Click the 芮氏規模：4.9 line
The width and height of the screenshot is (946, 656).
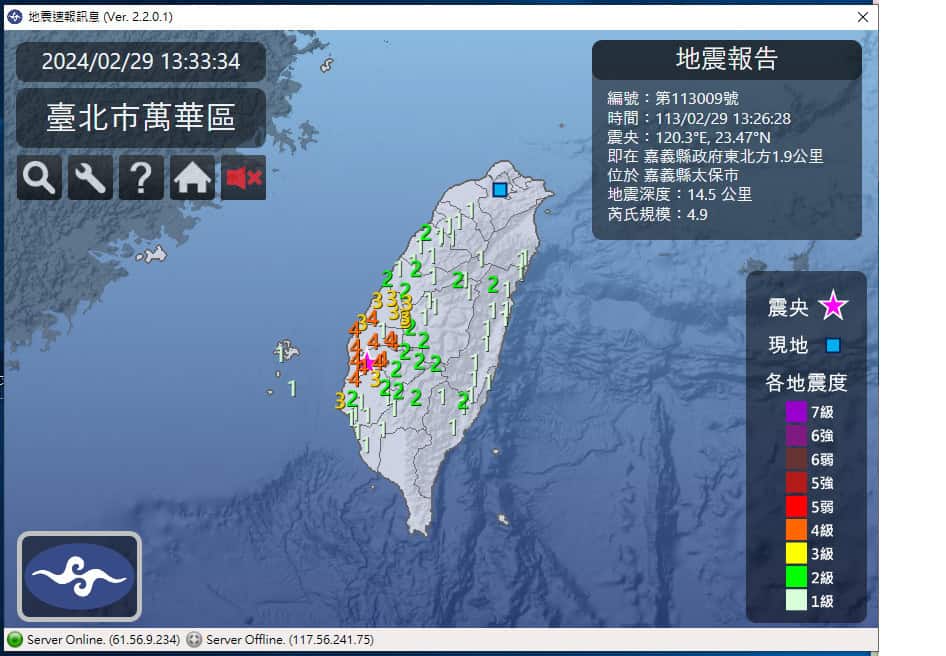657,214
